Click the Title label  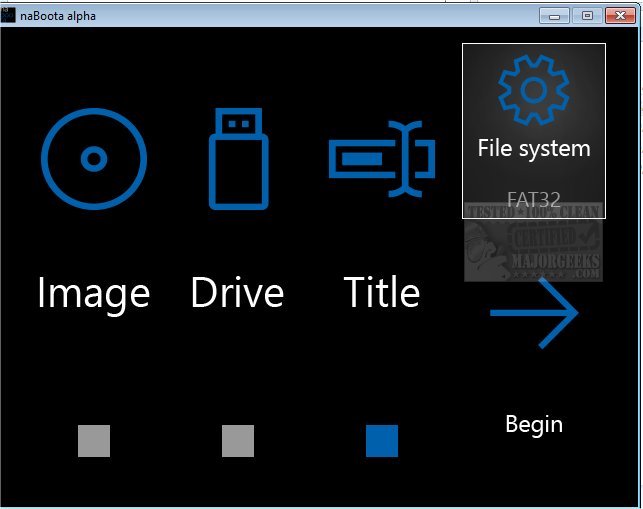coord(382,292)
